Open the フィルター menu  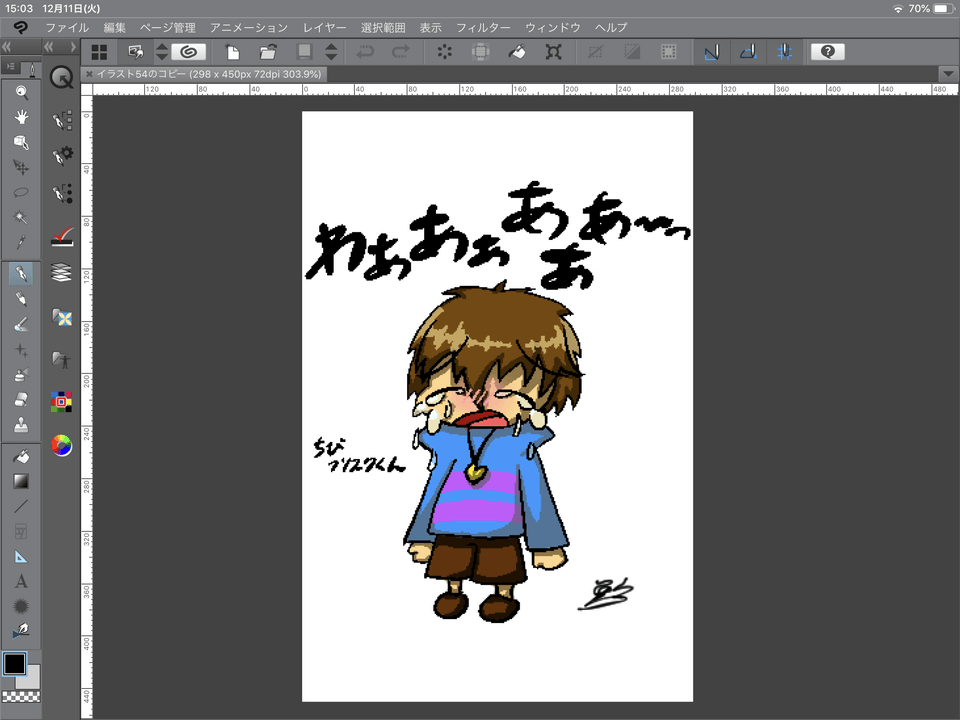tap(482, 28)
